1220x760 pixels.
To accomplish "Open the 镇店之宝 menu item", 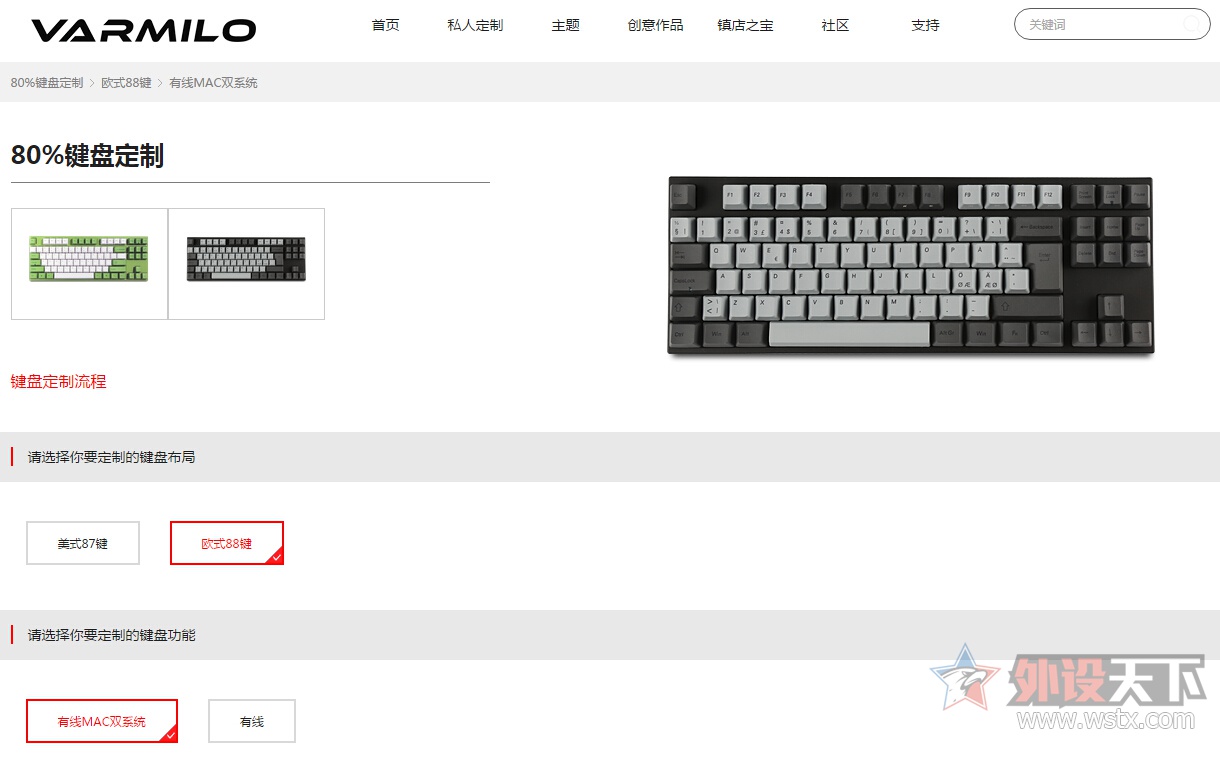I will click(x=745, y=25).
